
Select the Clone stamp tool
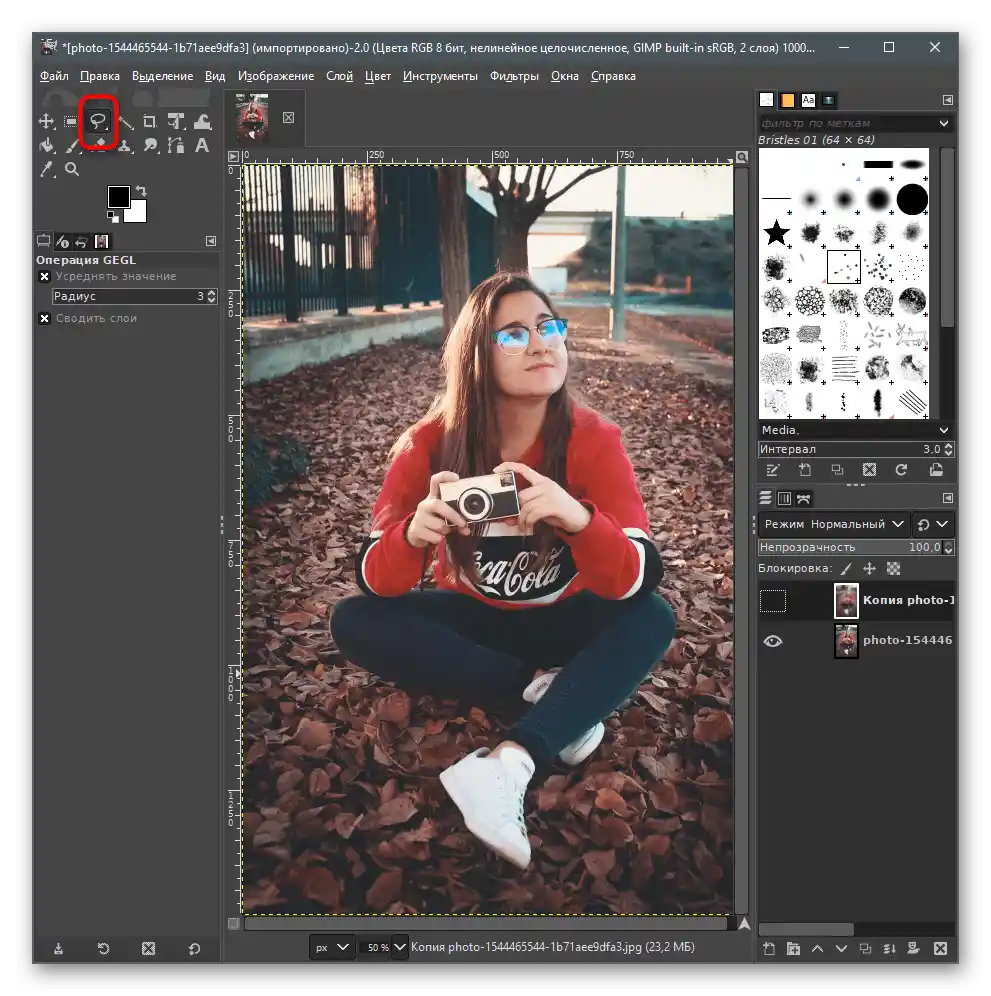125,146
